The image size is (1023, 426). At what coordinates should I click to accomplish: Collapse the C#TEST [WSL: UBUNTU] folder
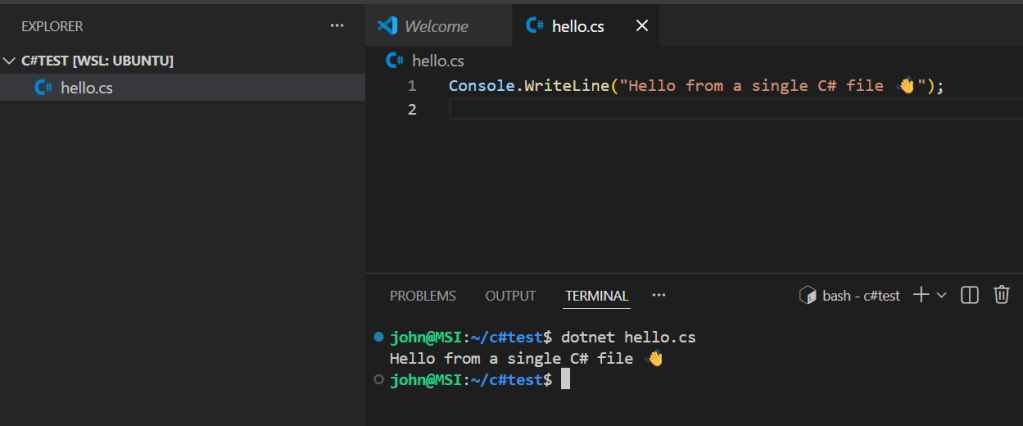(10, 61)
